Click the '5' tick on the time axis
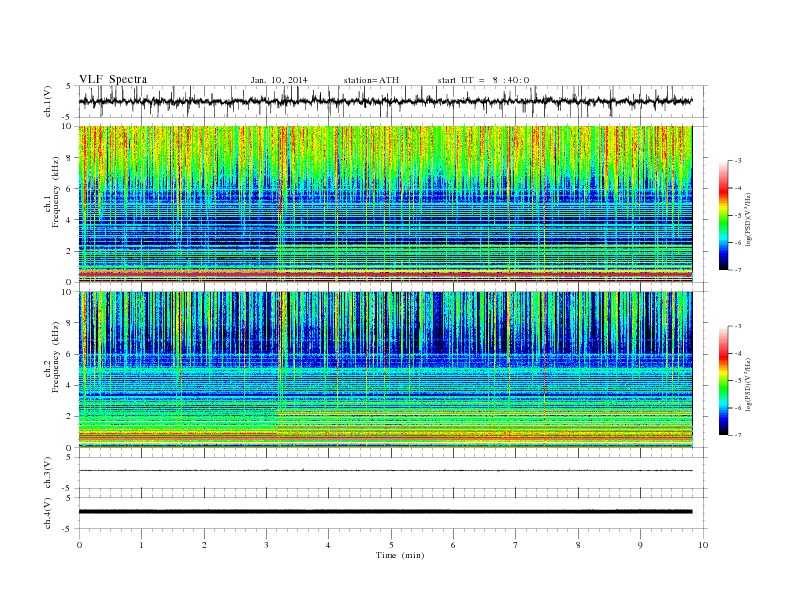This screenshot has width=792, height=612. [x=391, y=545]
